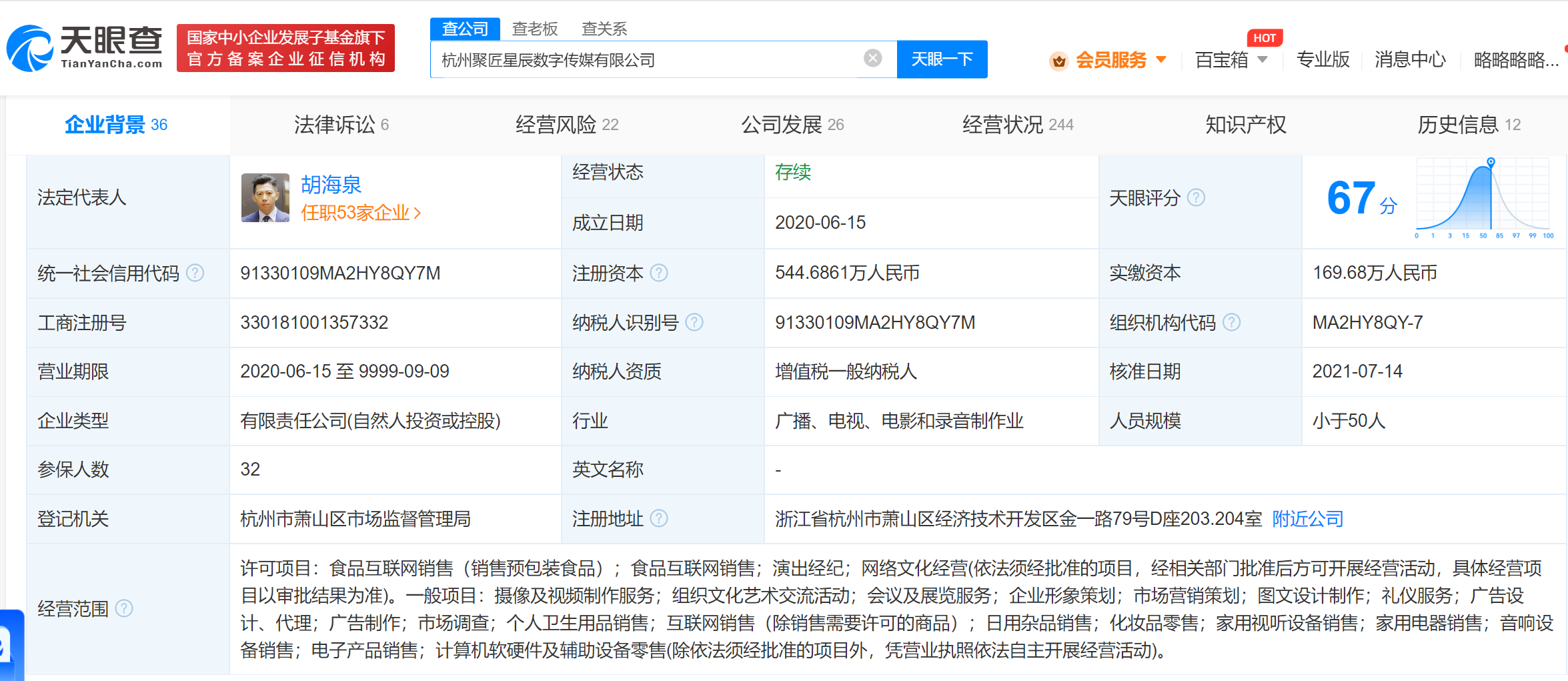This screenshot has width=1568, height=681.
Task: Click help icon beside 组织机构代码
Action: pos(1232,322)
